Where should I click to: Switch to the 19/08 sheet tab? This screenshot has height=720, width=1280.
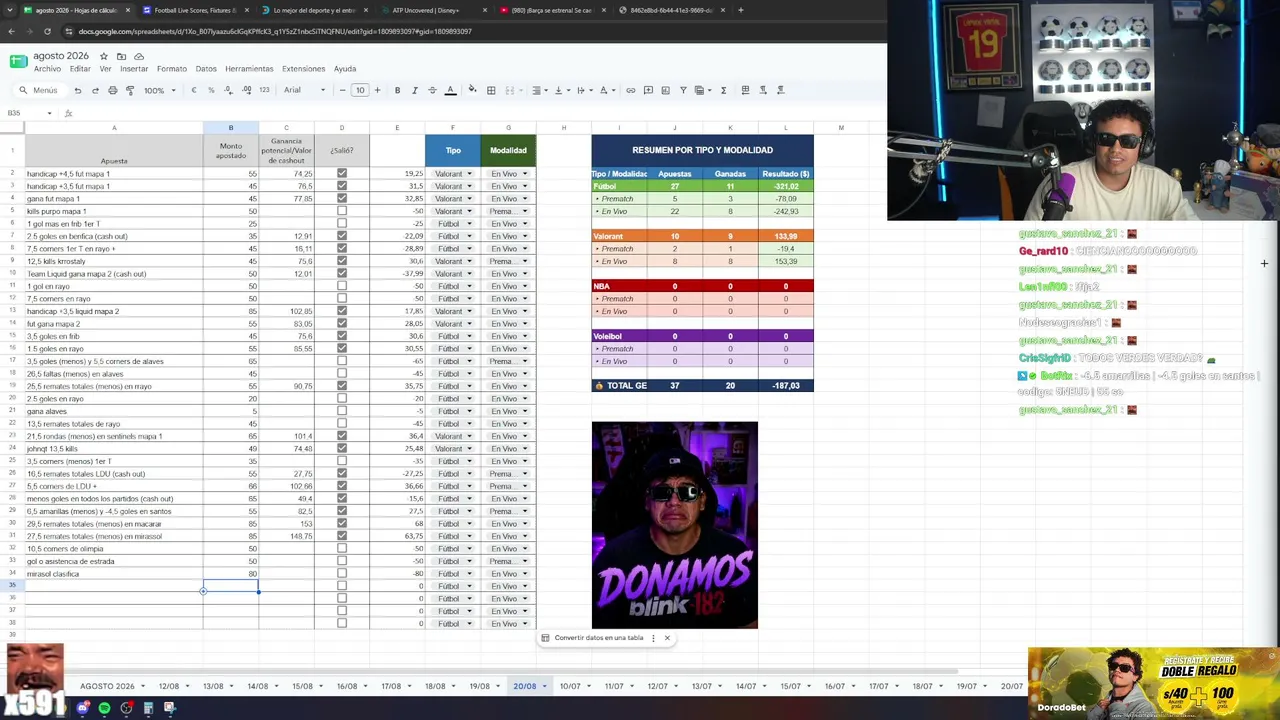[479, 686]
